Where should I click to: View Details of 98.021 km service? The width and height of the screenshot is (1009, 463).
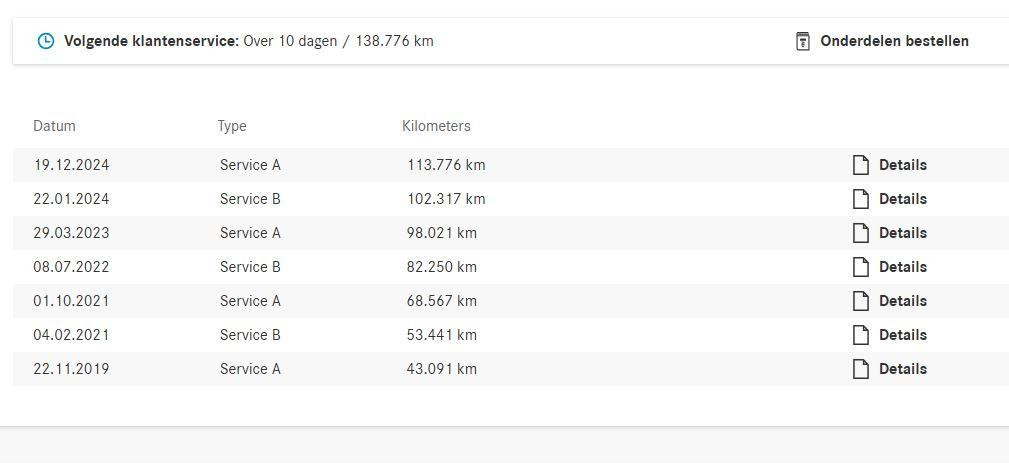coord(903,233)
